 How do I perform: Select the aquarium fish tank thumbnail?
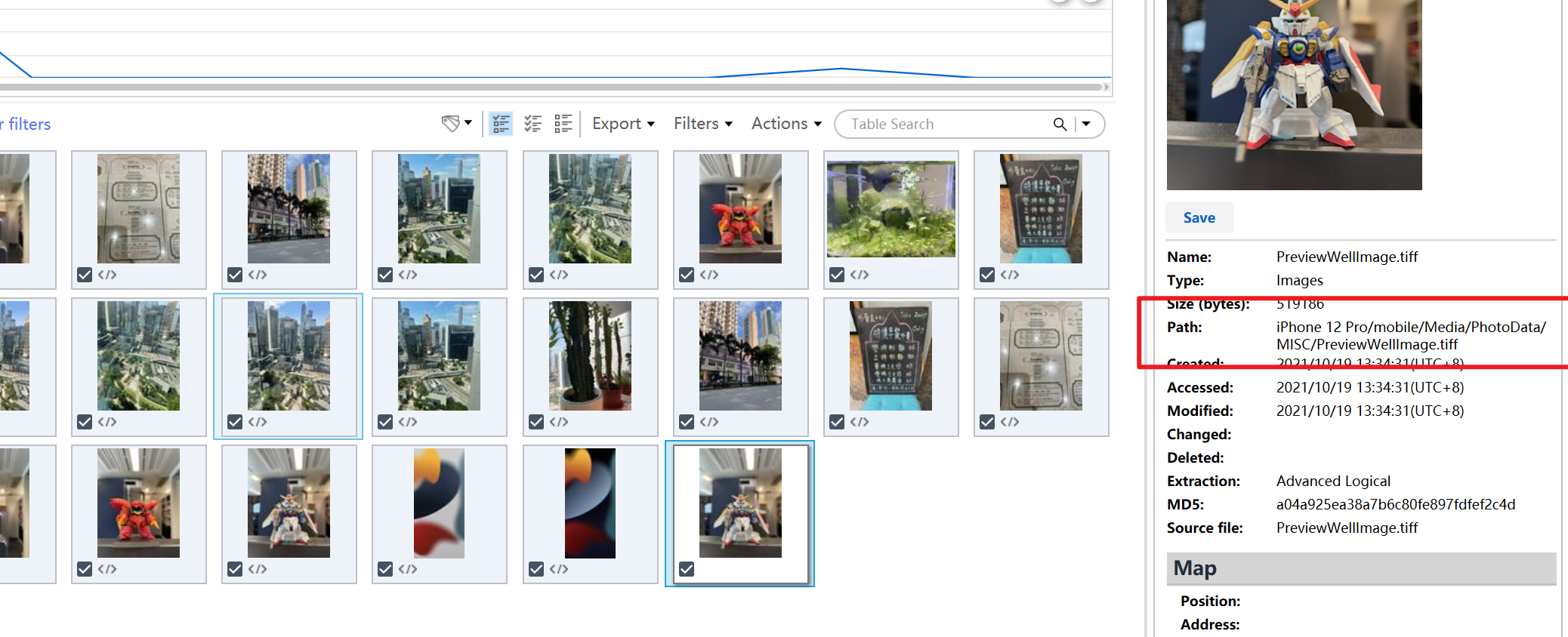coord(891,209)
